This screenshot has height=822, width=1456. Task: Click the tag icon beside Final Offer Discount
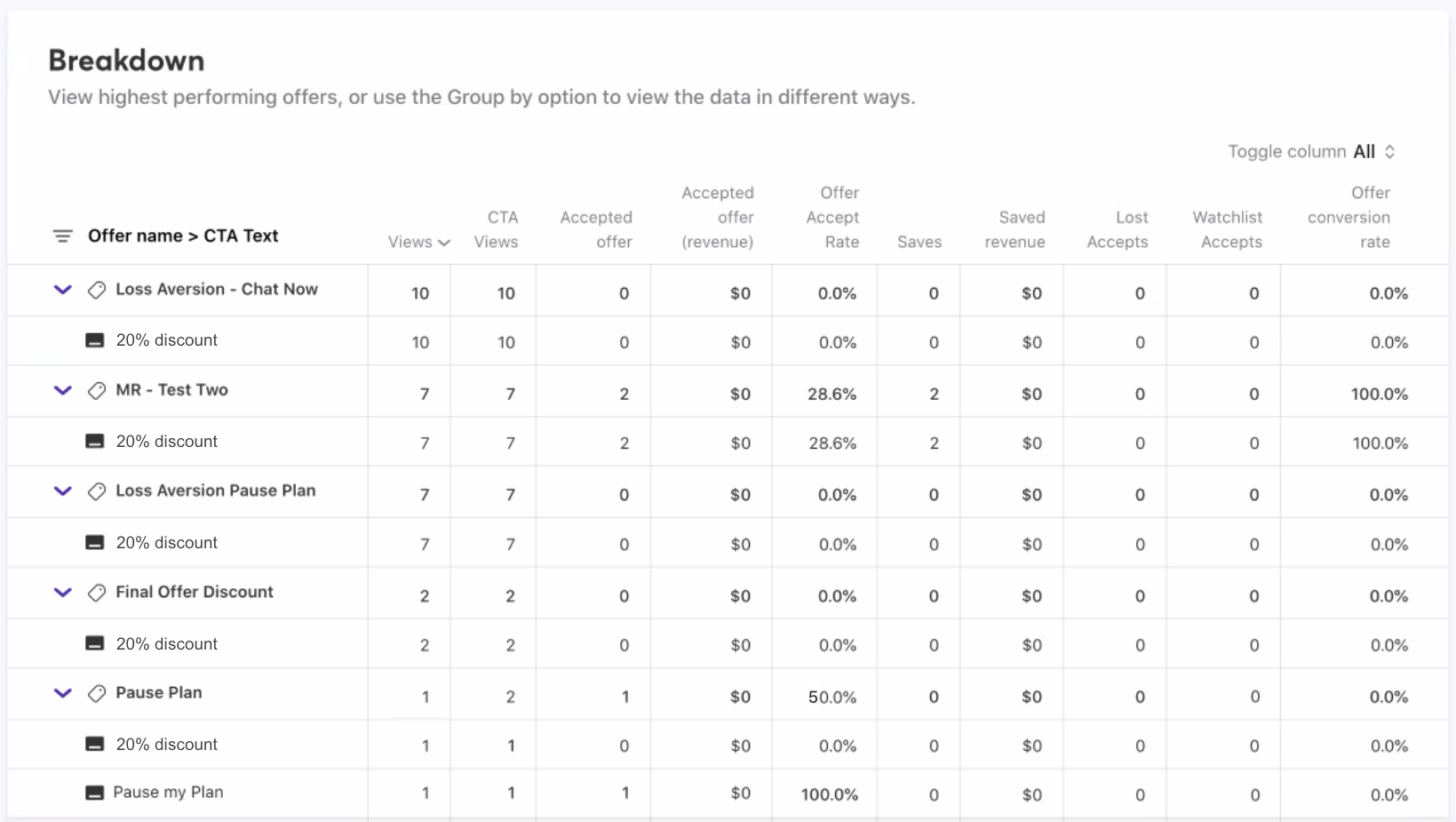pyautogui.click(x=97, y=593)
